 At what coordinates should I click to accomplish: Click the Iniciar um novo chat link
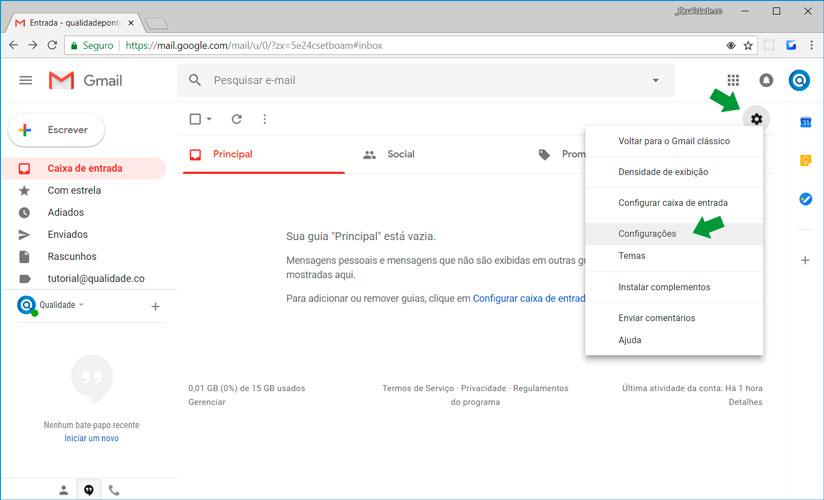[91, 438]
